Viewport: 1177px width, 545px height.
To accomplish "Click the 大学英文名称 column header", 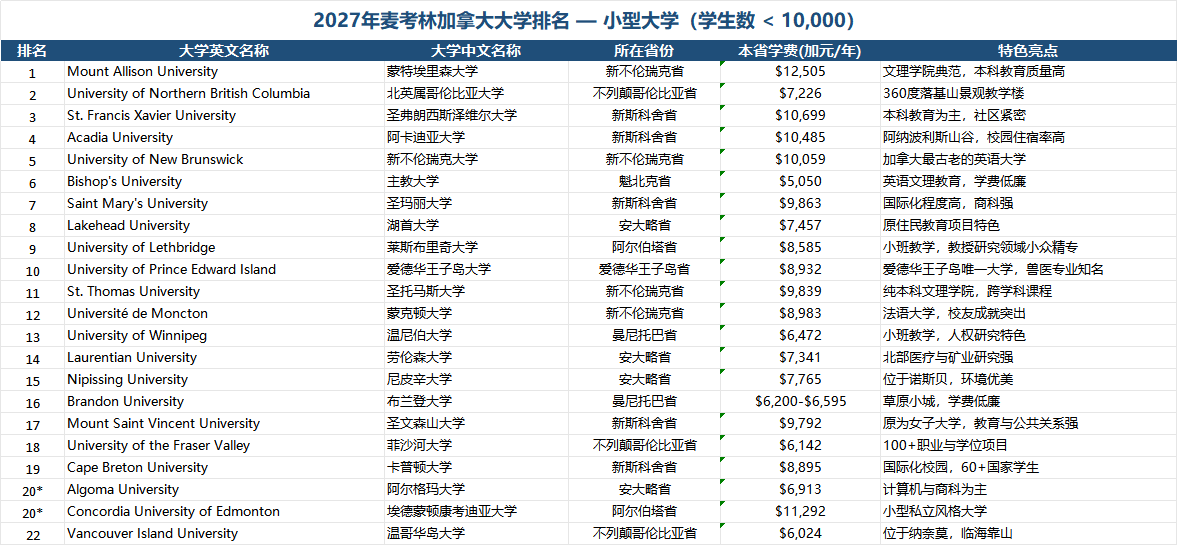I will 224,51.
